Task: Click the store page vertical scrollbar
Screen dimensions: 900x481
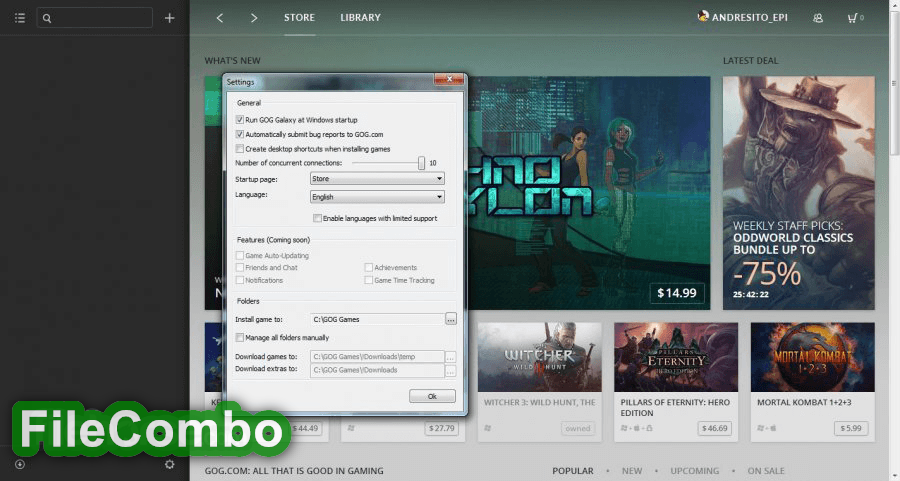Action: (x=894, y=84)
